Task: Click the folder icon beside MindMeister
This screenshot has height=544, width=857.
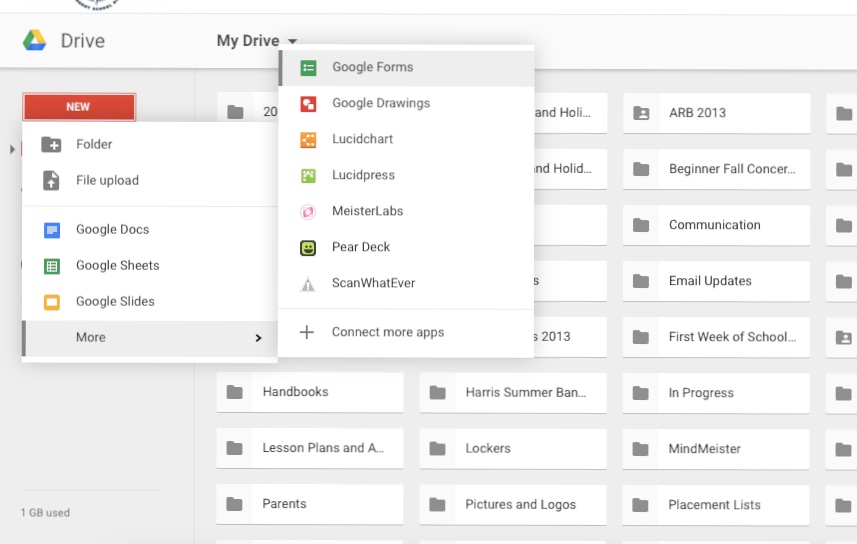Action: click(x=641, y=449)
